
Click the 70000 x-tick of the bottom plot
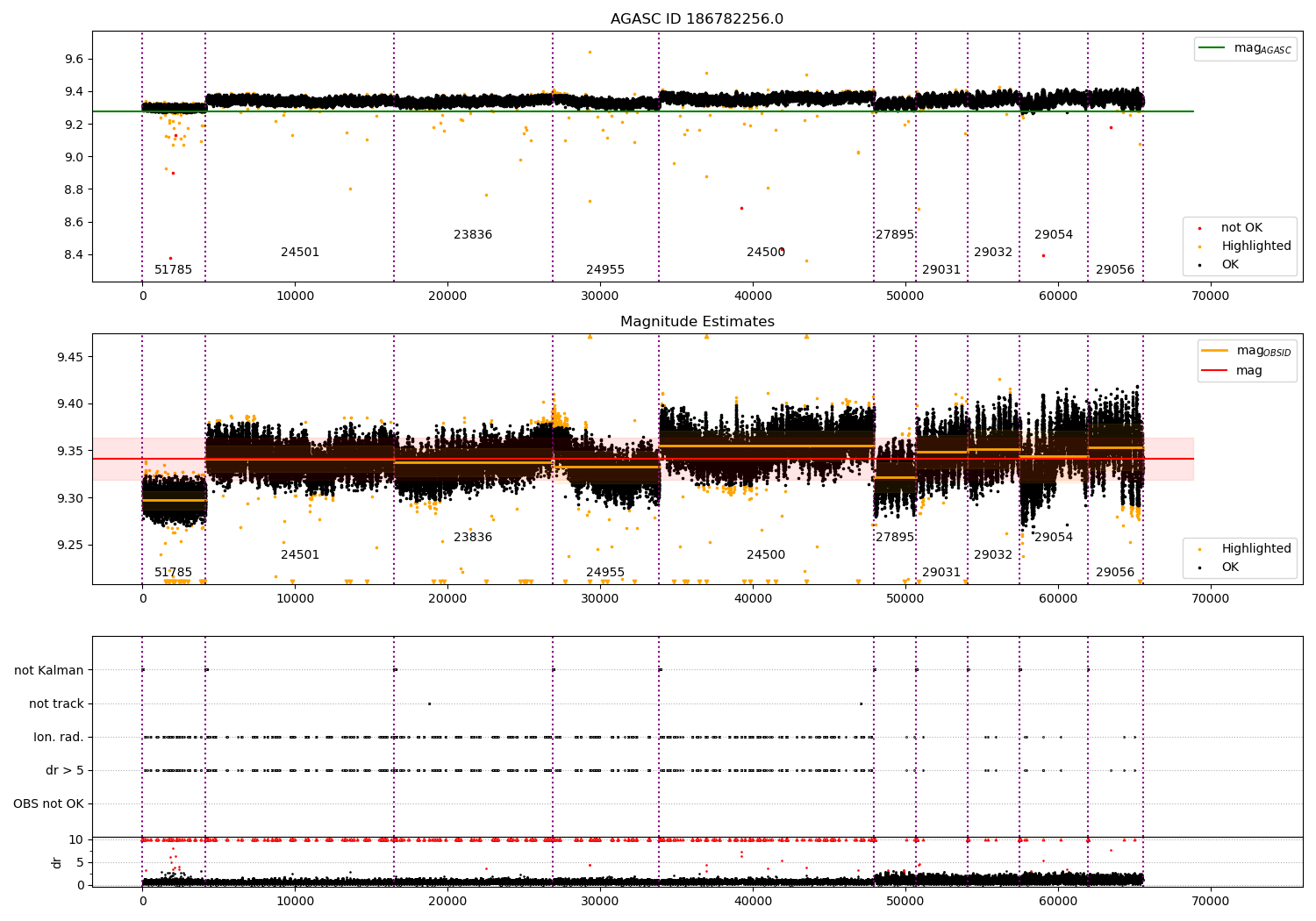coord(1210,902)
